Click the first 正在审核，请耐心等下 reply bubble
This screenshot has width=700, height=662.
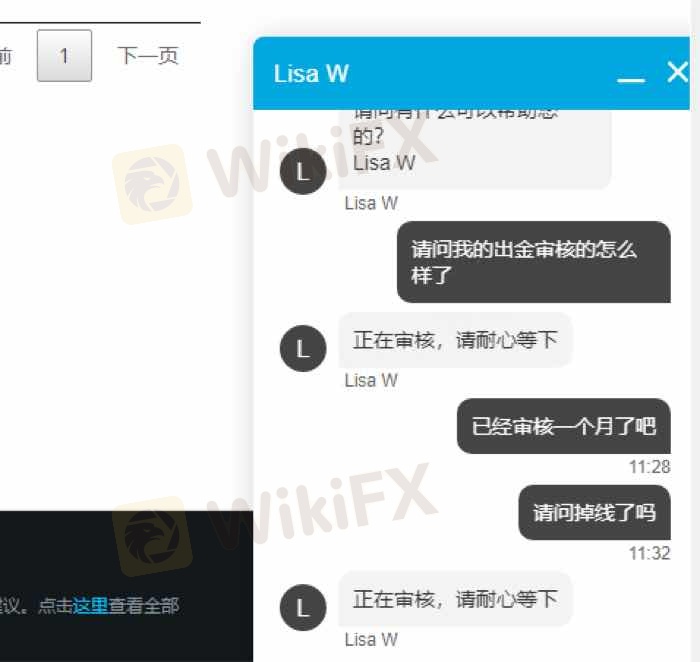tap(455, 340)
